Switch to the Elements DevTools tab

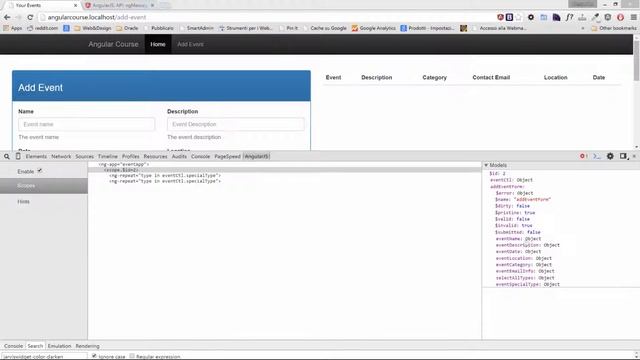pos(36,156)
